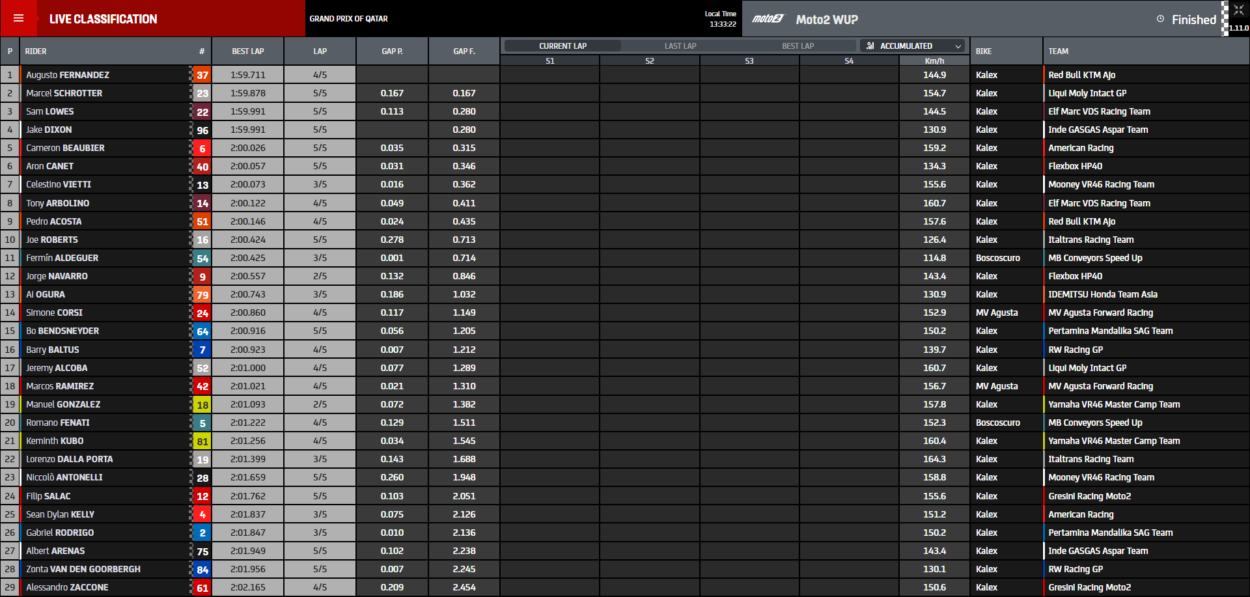The image size is (1250, 597).
Task: Click the LAP column header
Action: 320,51
